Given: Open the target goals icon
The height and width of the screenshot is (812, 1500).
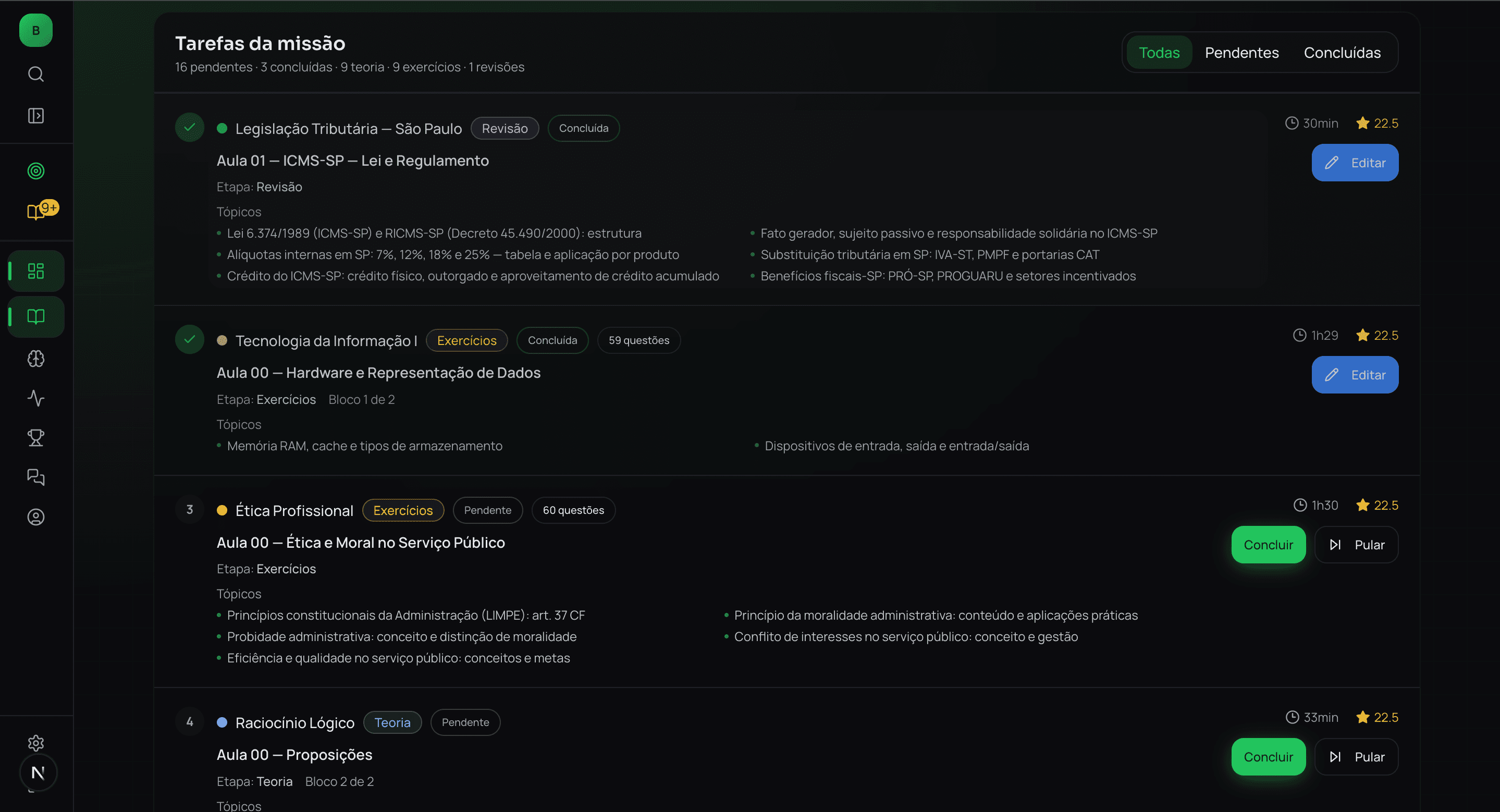Looking at the screenshot, I should [36, 171].
